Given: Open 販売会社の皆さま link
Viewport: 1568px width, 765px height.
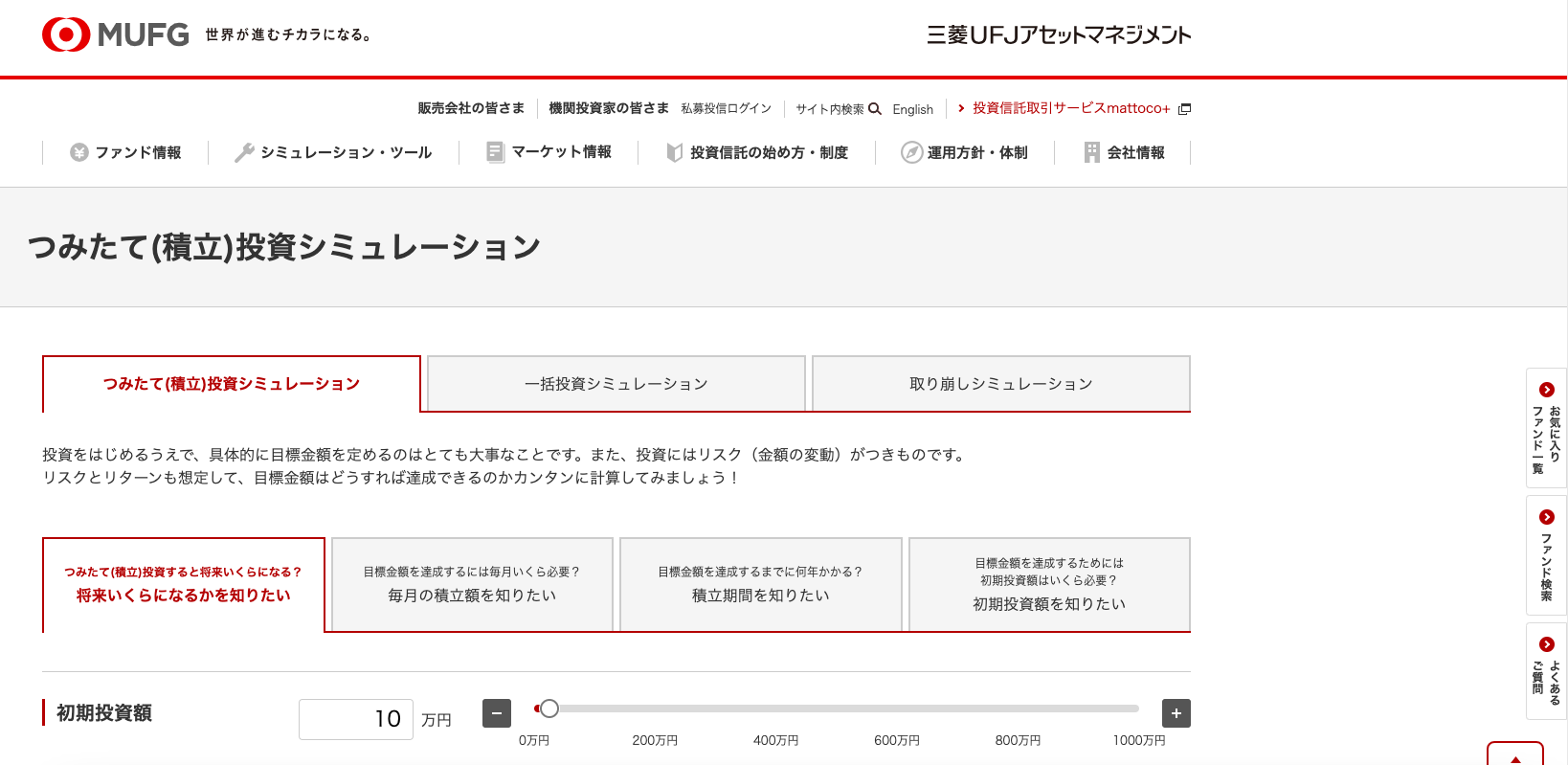Looking at the screenshot, I should click(471, 108).
